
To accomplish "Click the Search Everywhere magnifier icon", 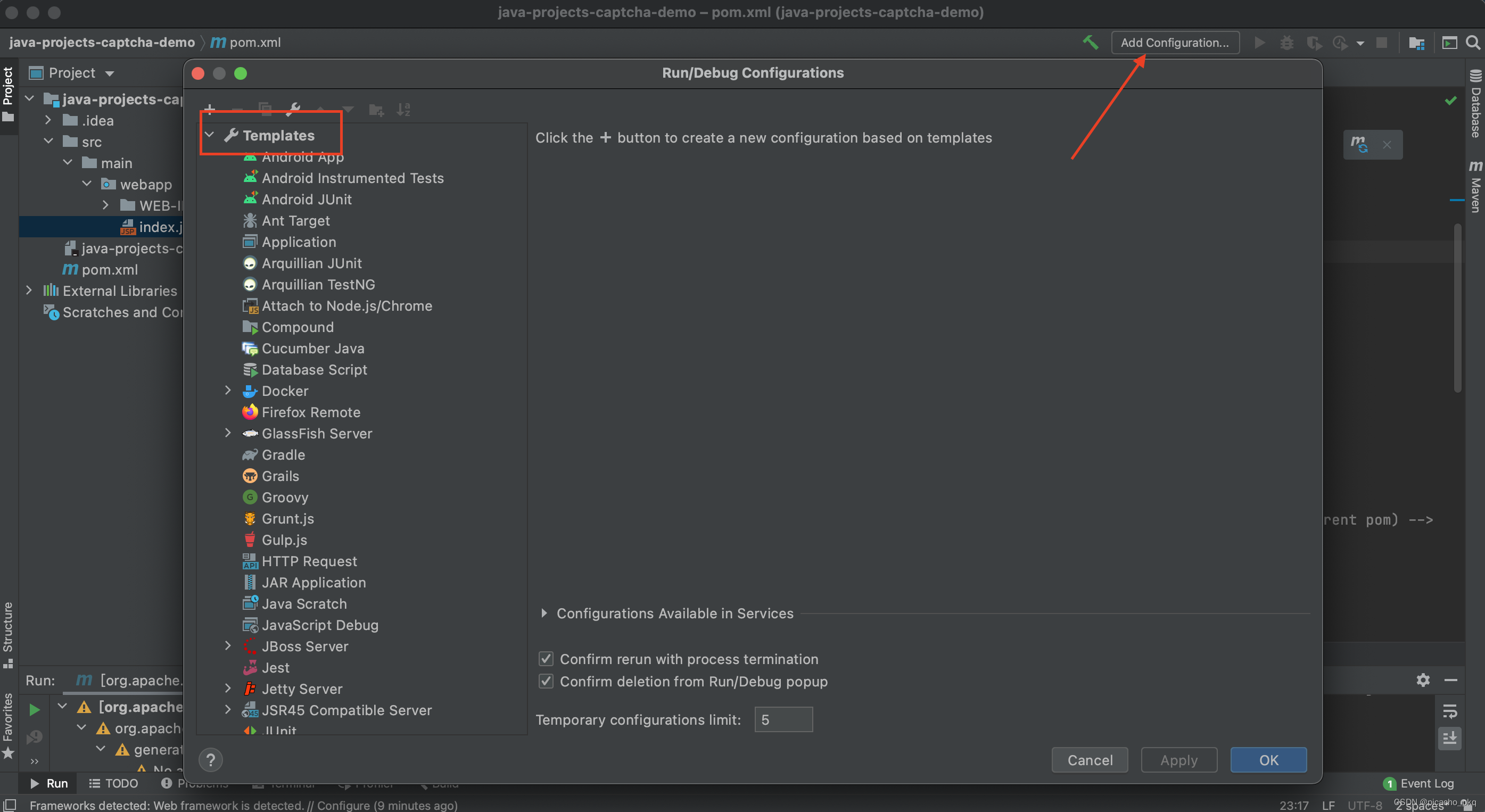I will 1473,43.
